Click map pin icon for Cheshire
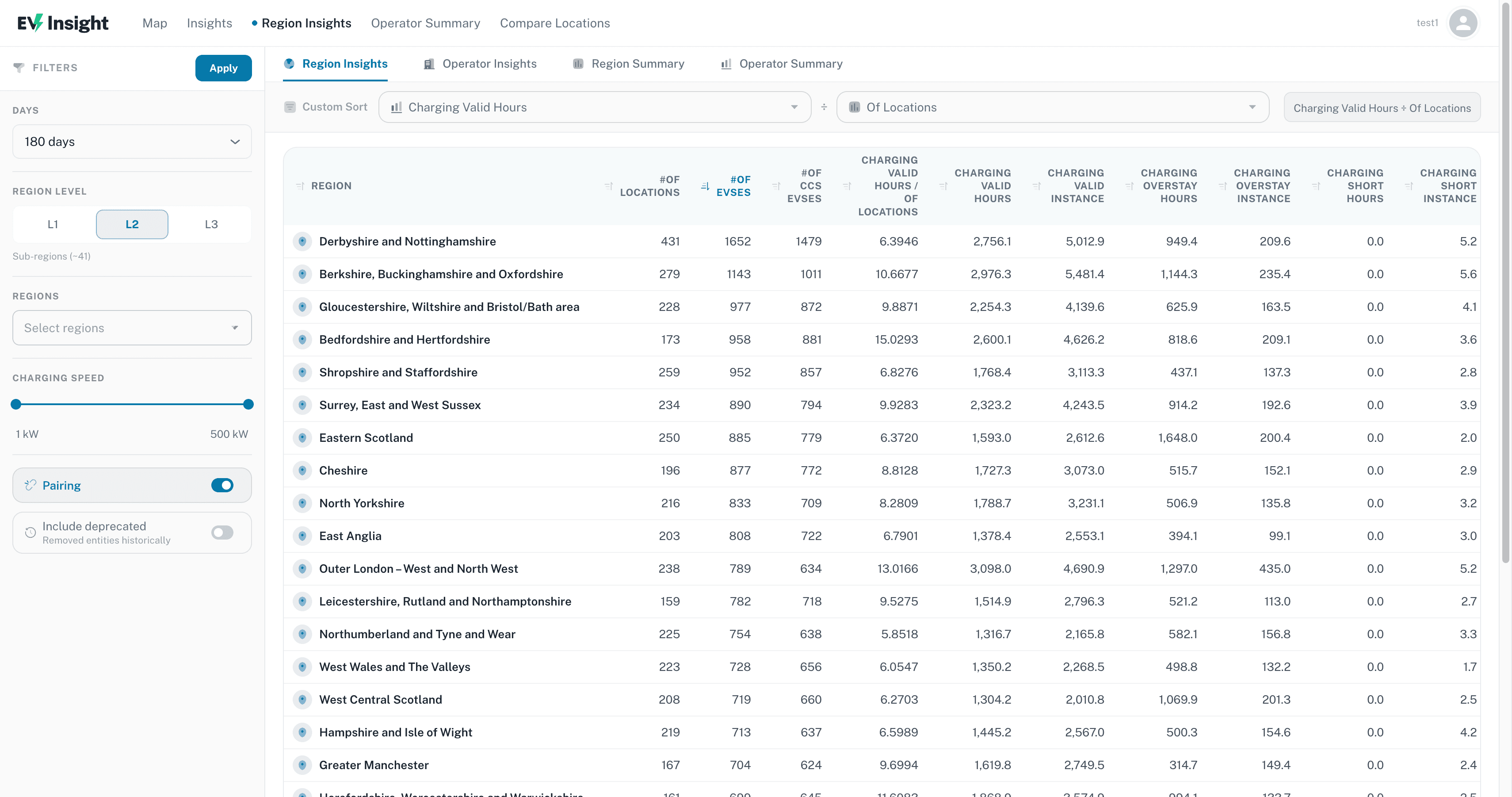Viewport: 1512px width, 797px height. pos(302,471)
